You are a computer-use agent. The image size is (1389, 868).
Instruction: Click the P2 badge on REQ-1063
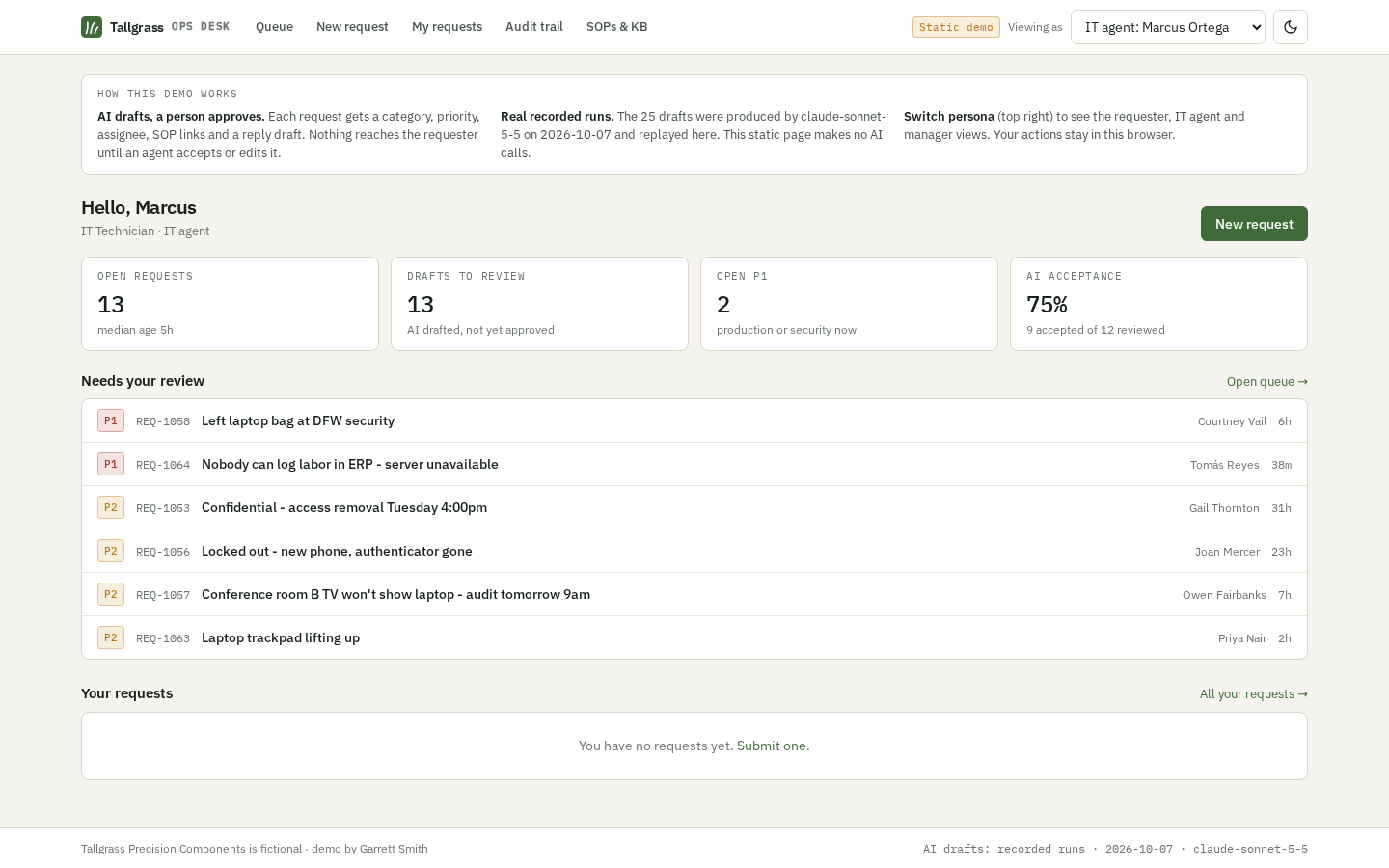point(111,637)
